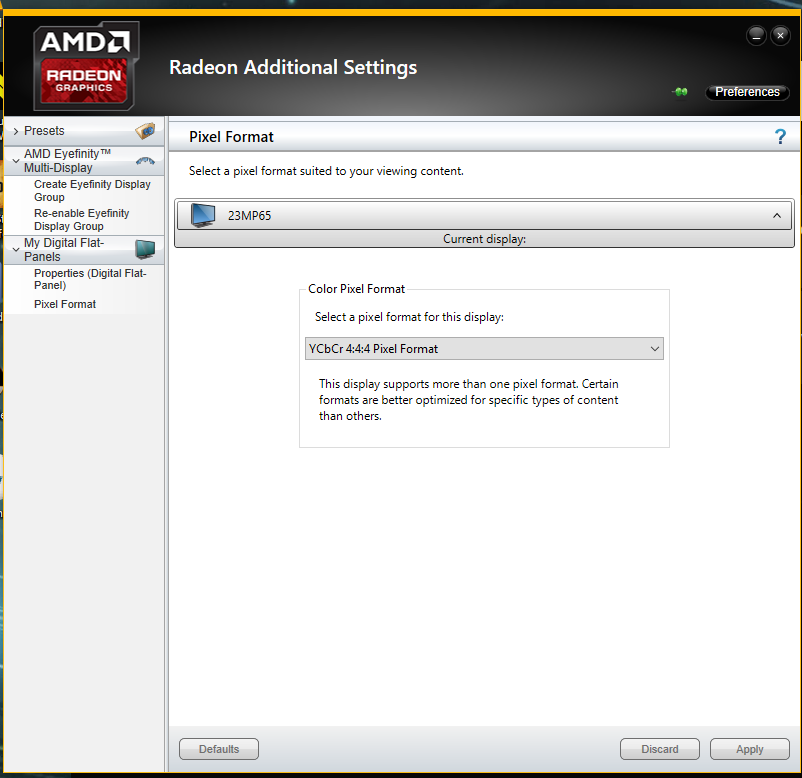Collapse the 23MP65 display selector chevron
Screen dimensions: 802x778
pos(776,216)
